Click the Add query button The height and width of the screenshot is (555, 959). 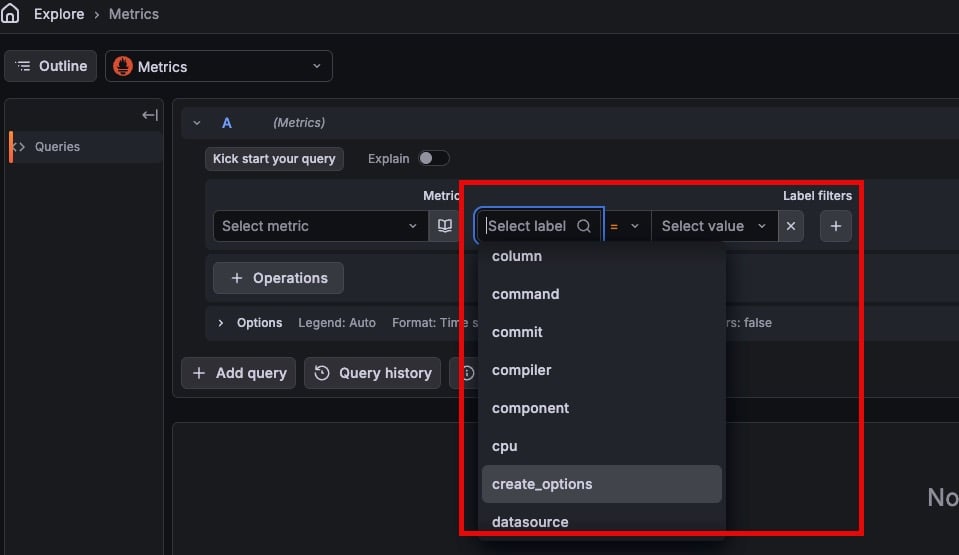pos(239,373)
